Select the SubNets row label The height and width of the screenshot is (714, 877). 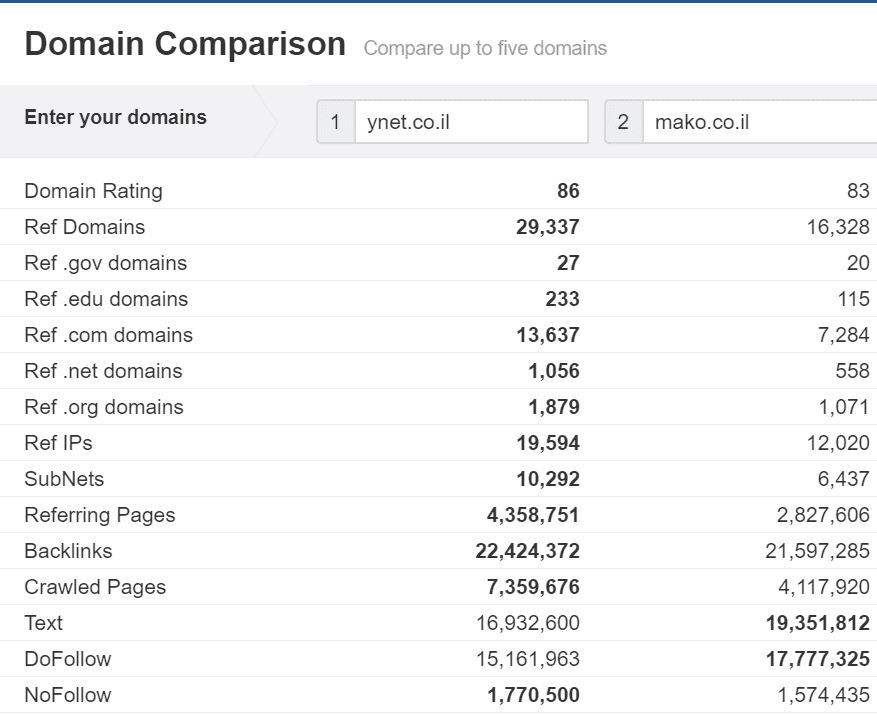64,479
